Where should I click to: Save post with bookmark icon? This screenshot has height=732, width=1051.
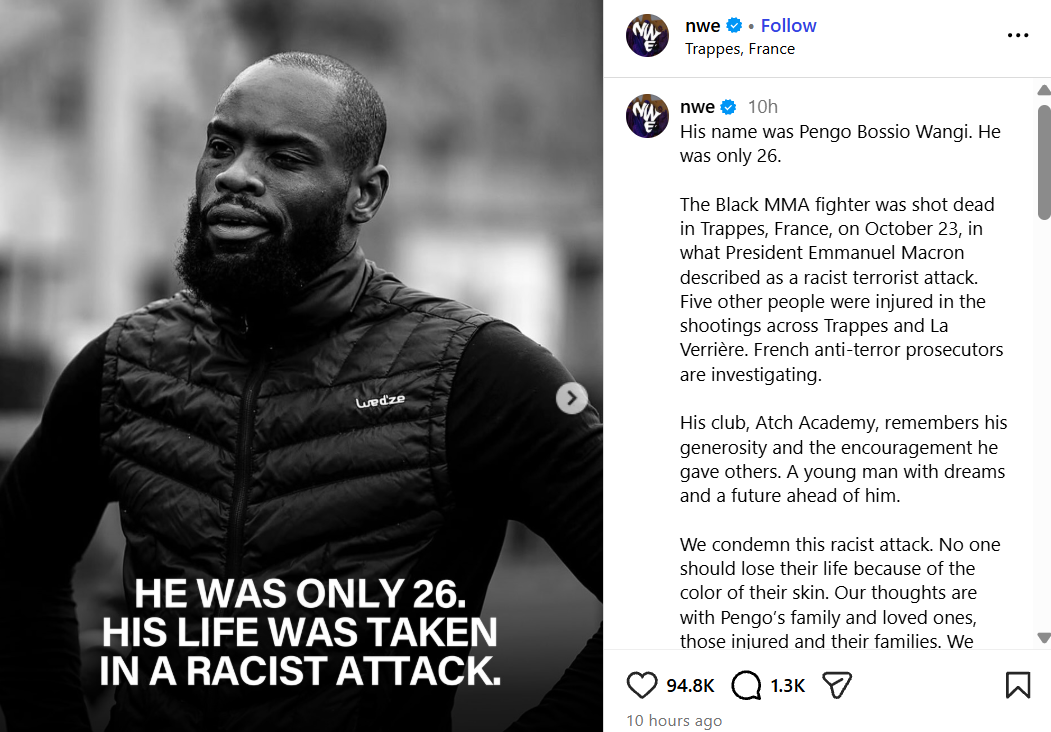(x=1017, y=685)
